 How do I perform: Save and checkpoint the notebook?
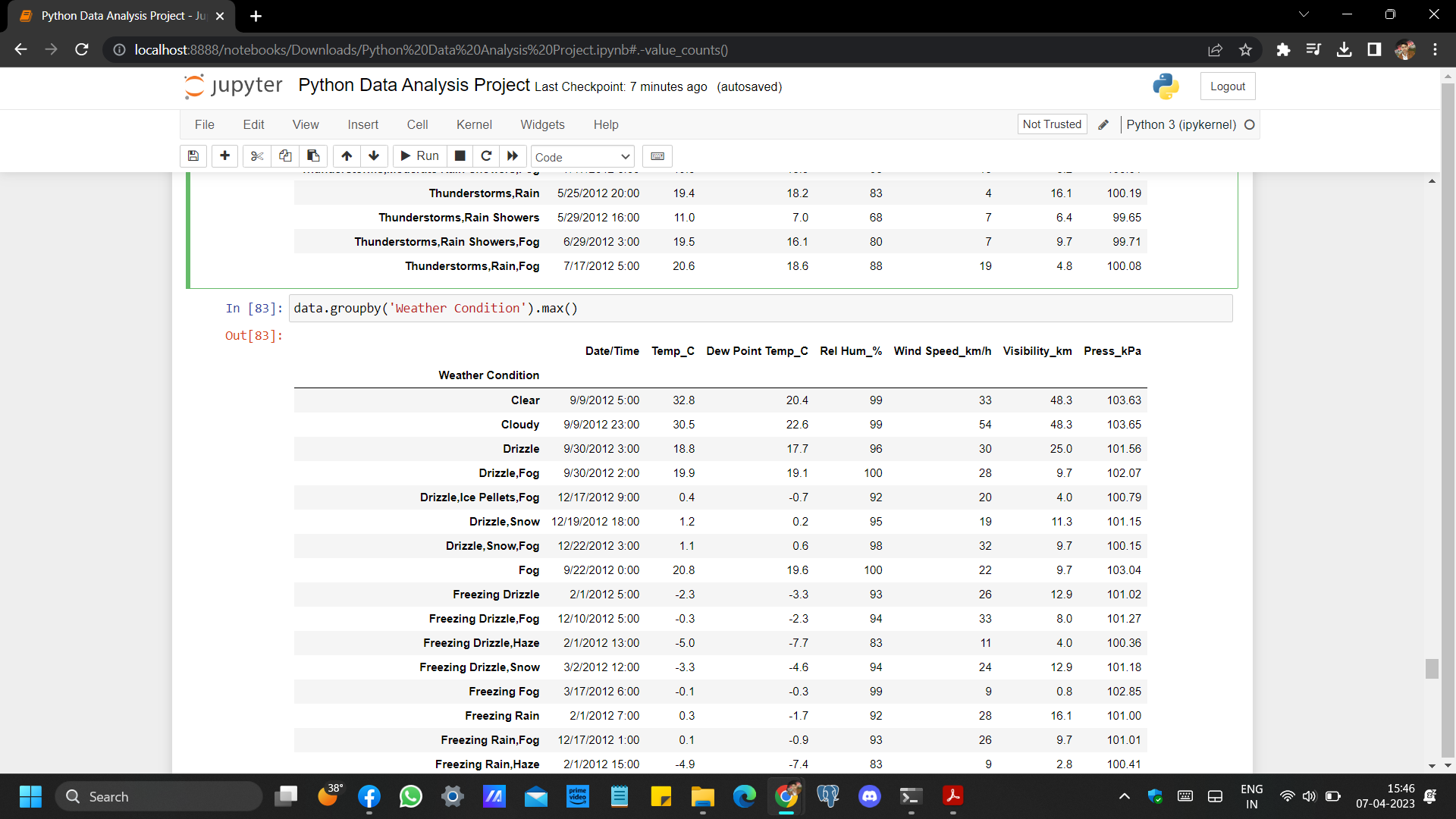(193, 156)
